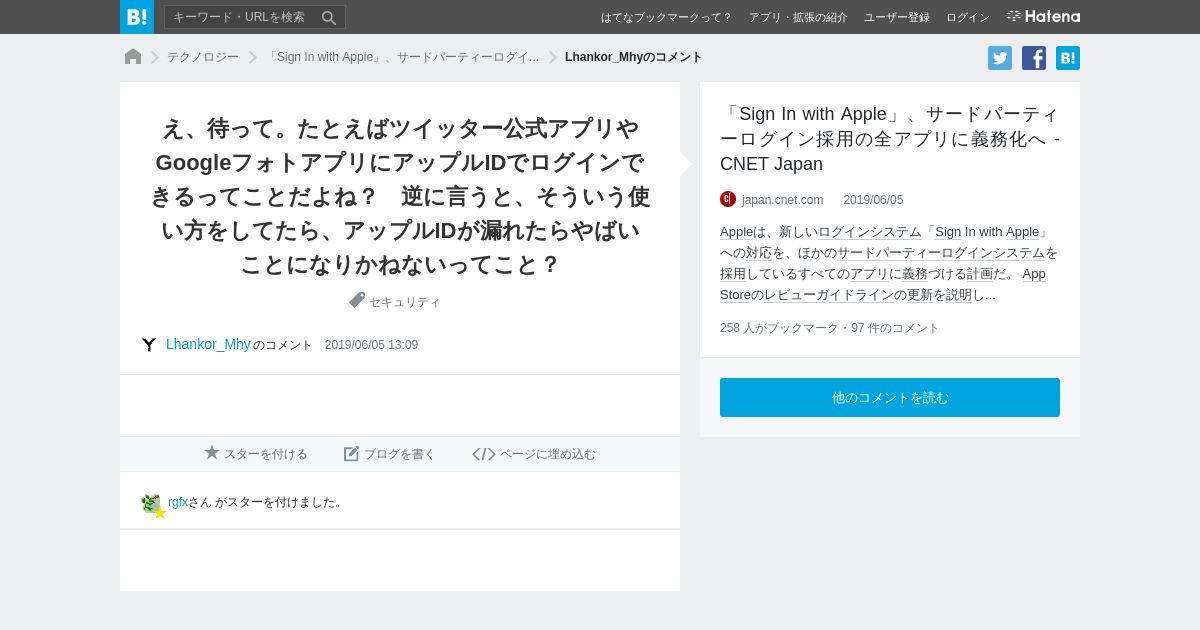
Task: Click the セキュリティ tag
Action: click(x=405, y=302)
